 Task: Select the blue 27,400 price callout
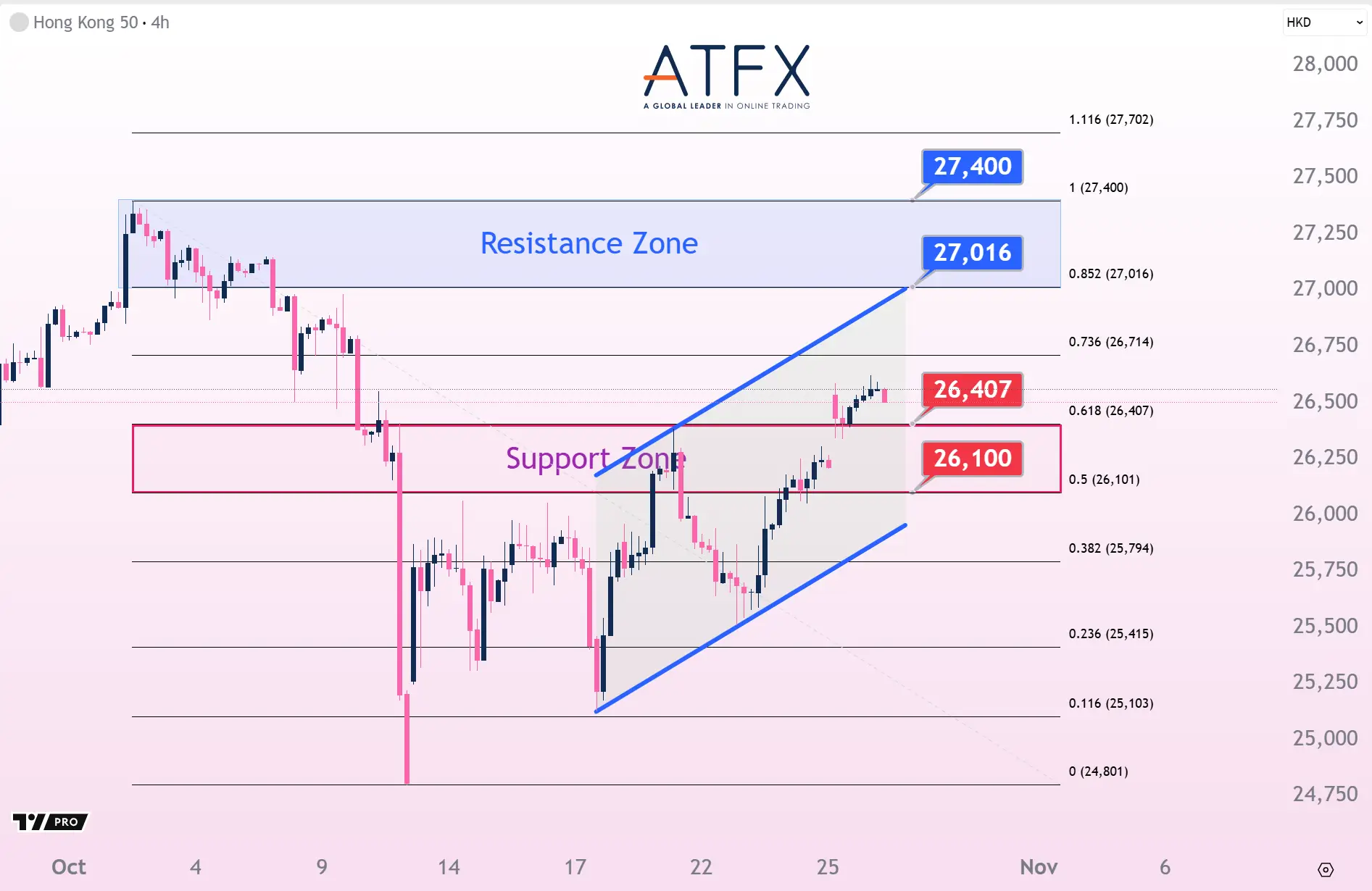pyautogui.click(x=972, y=167)
